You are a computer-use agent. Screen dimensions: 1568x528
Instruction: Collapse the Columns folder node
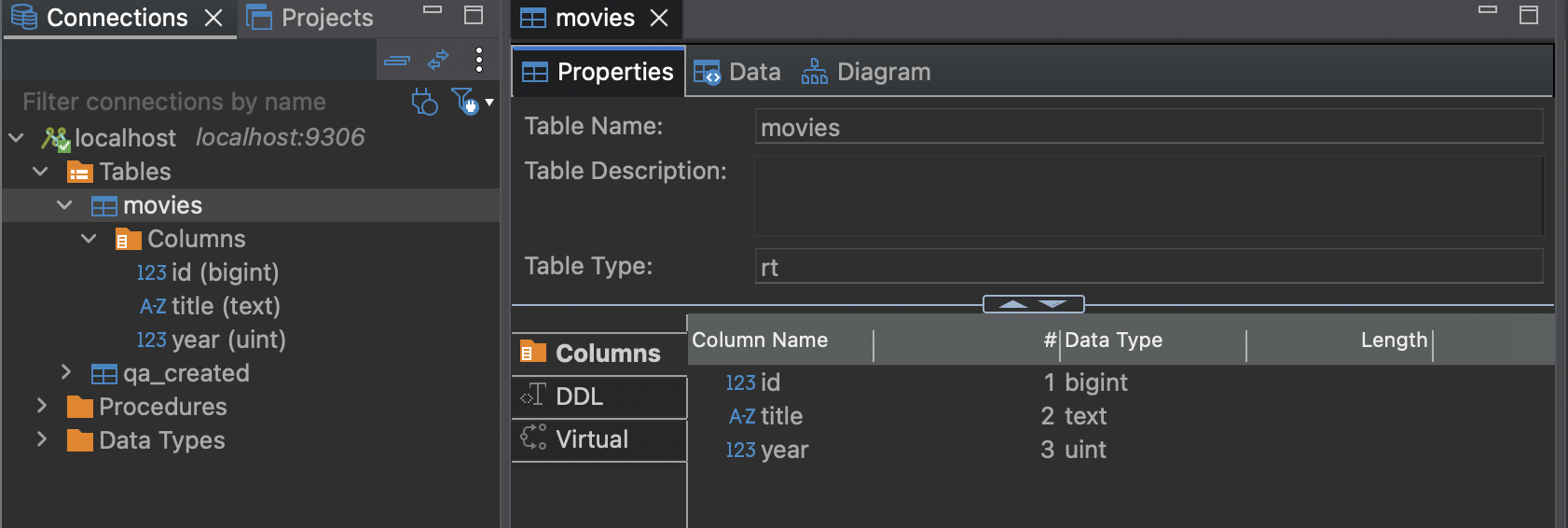[89, 239]
